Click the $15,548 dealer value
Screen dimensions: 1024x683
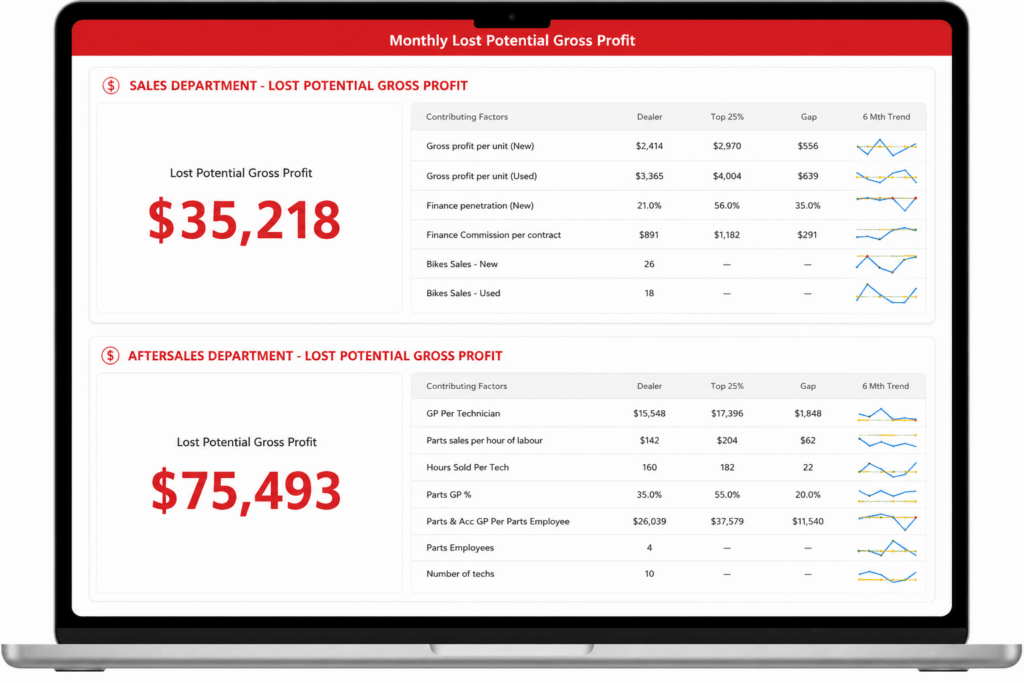649,413
